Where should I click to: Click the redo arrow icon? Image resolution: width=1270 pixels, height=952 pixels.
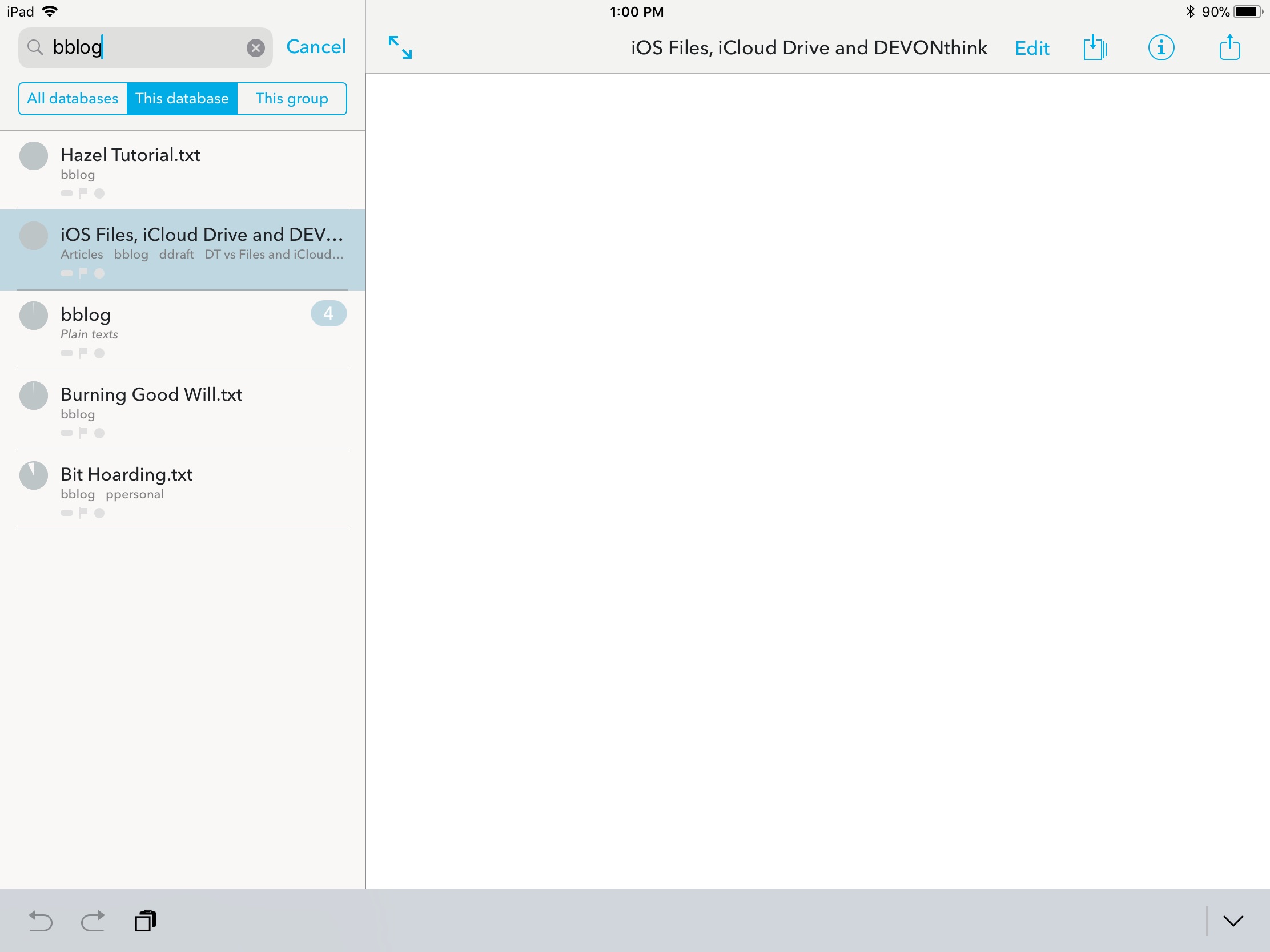pyautogui.click(x=94, y=921)
